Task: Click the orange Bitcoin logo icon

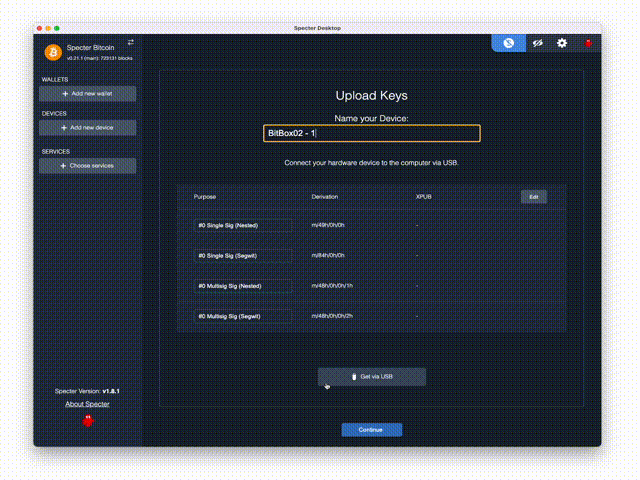Action: pos(53,52)
